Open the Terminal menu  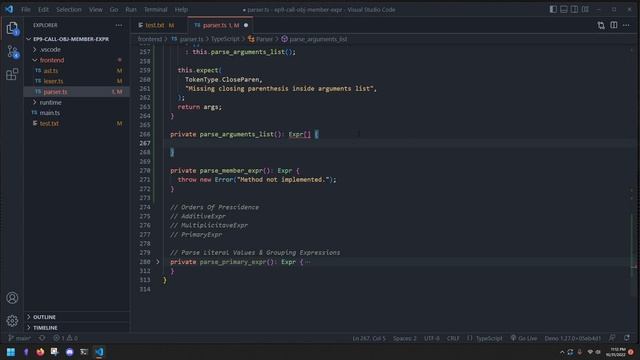pos(156,9)
